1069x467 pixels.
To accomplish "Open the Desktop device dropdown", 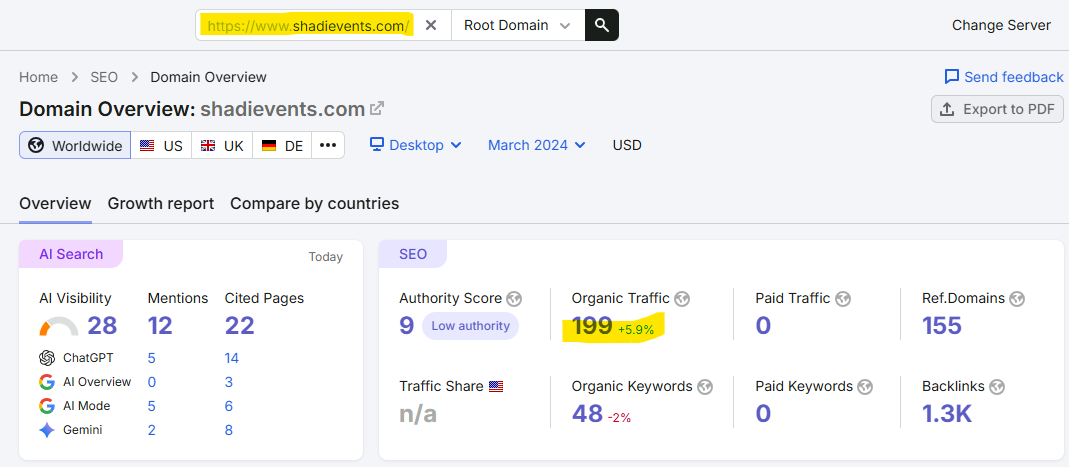I will (416, 145).
